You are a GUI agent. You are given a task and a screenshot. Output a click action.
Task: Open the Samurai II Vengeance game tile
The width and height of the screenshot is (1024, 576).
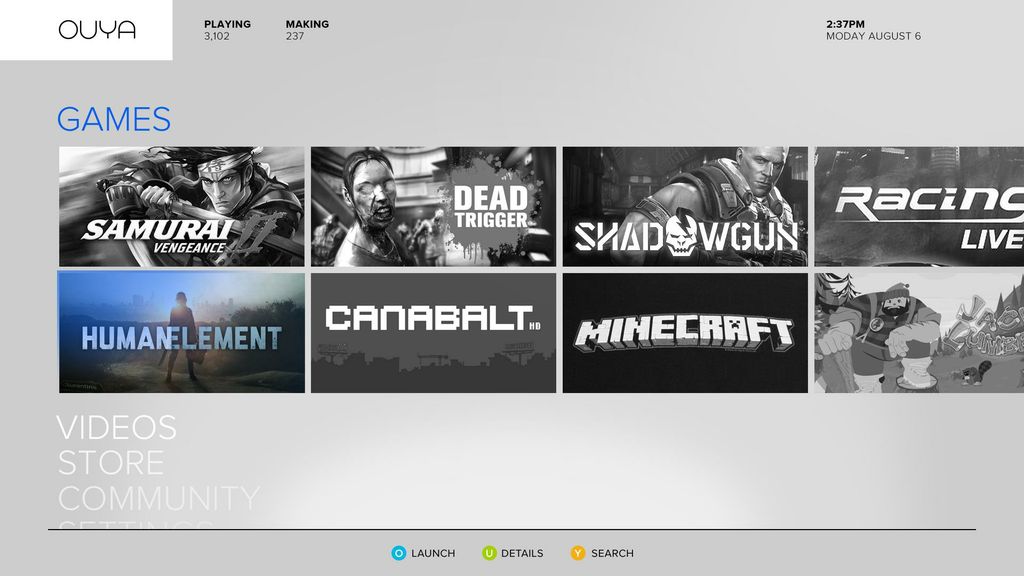pyautogui.click(x=181, y=207)
